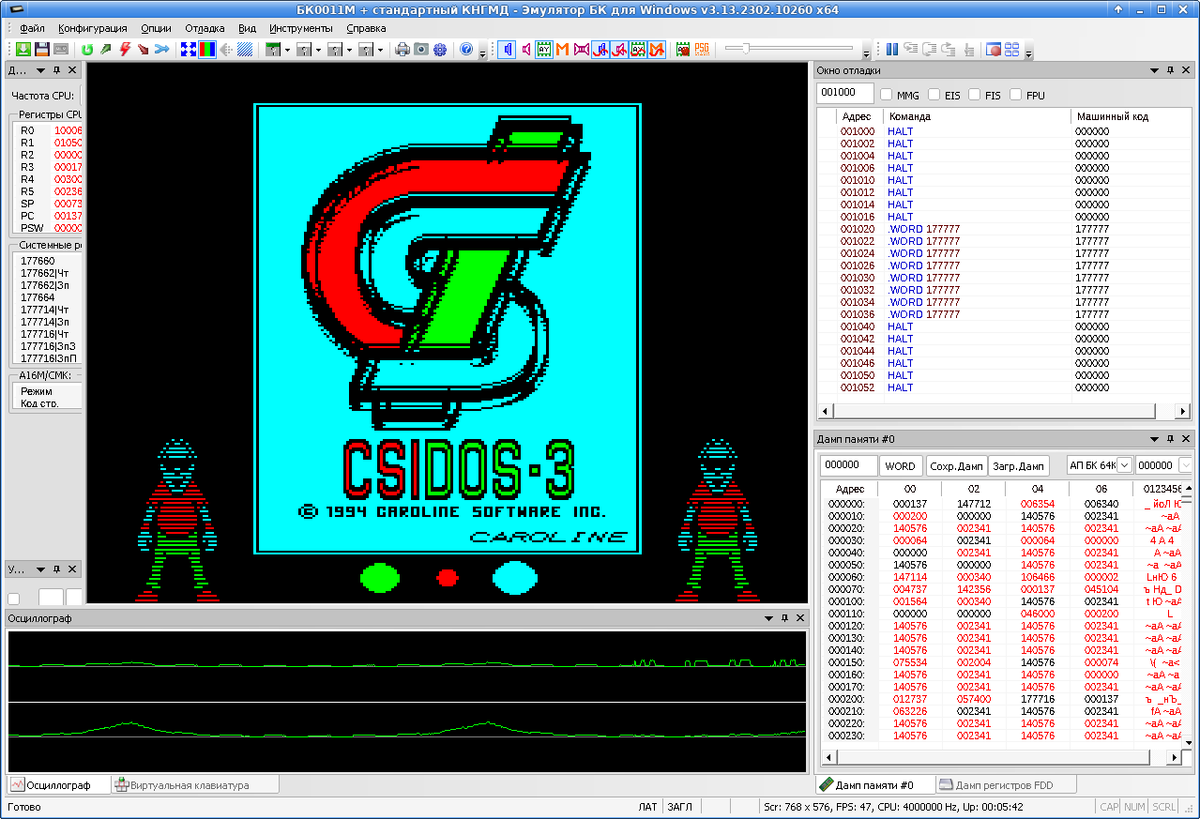This screenshot has height=819, width=1200.
Task: Toggle fullscreen with the blue arrows icon
Action: [x=188, y=49]
